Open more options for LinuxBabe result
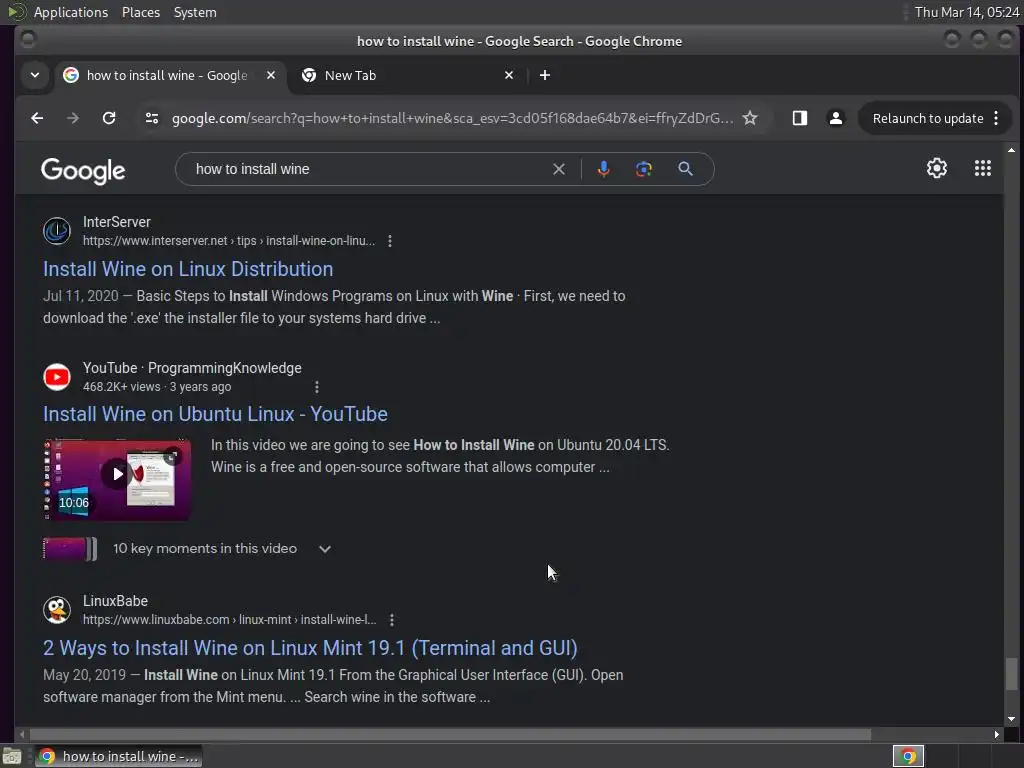This screenshot has height=768, width=1024. click(392, 620)
